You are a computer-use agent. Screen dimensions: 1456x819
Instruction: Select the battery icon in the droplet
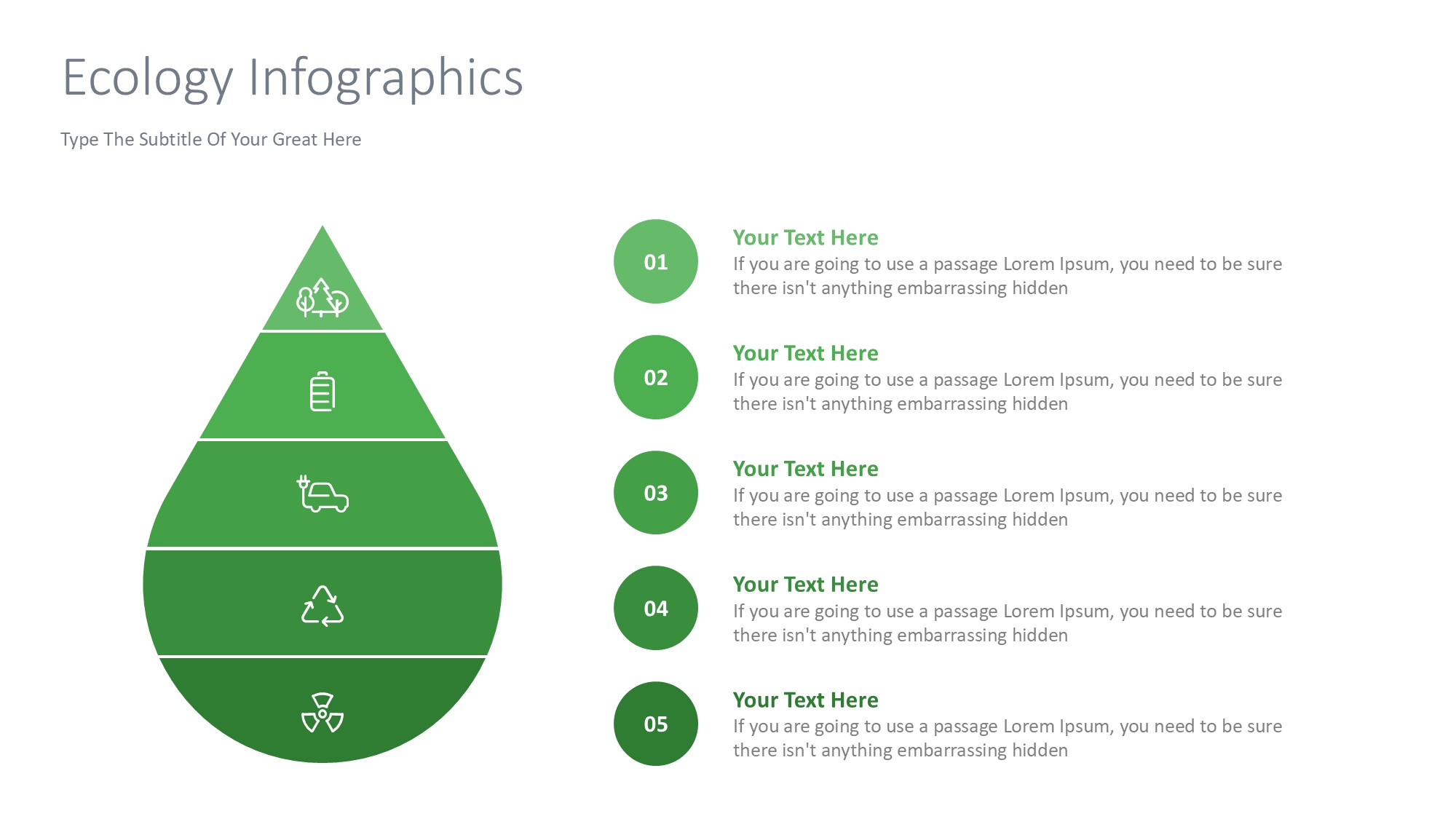tap(323, 392)
